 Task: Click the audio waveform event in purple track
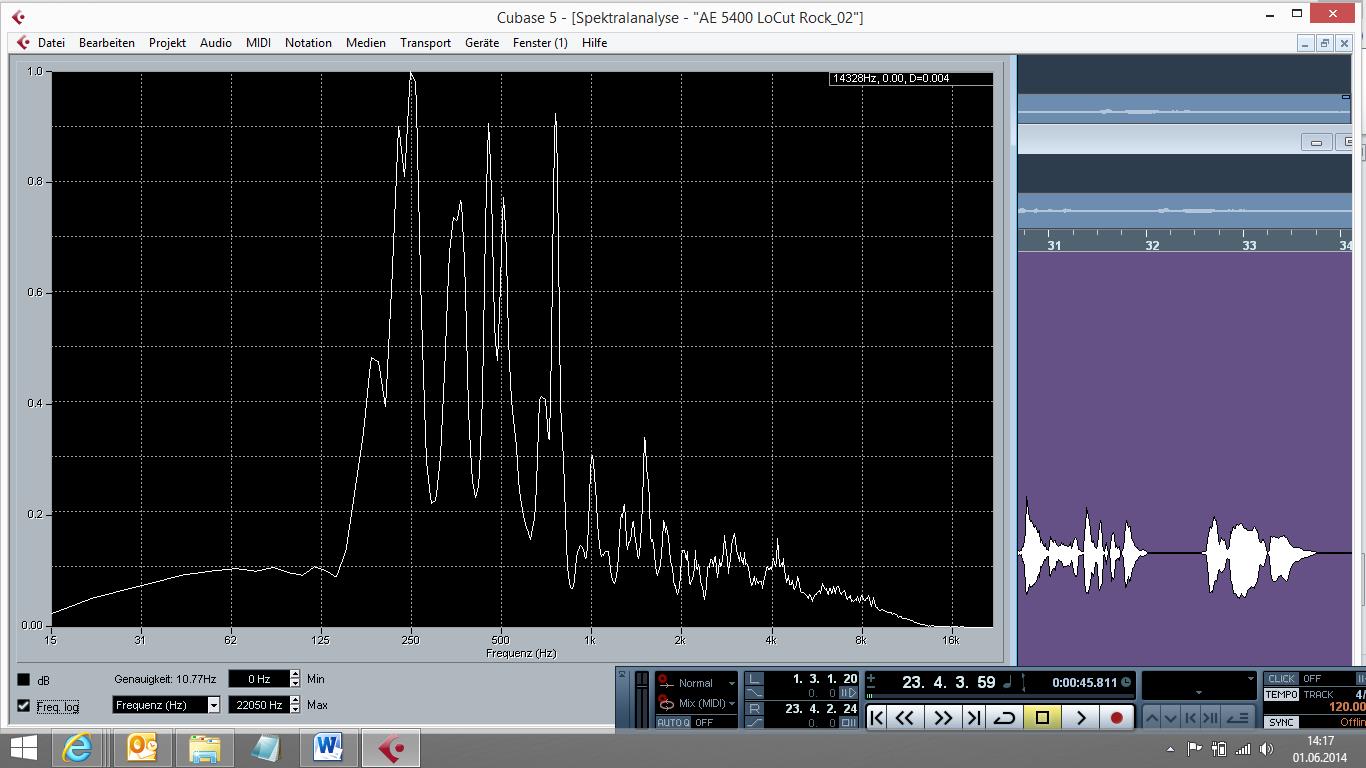[x=1185, y=552]
